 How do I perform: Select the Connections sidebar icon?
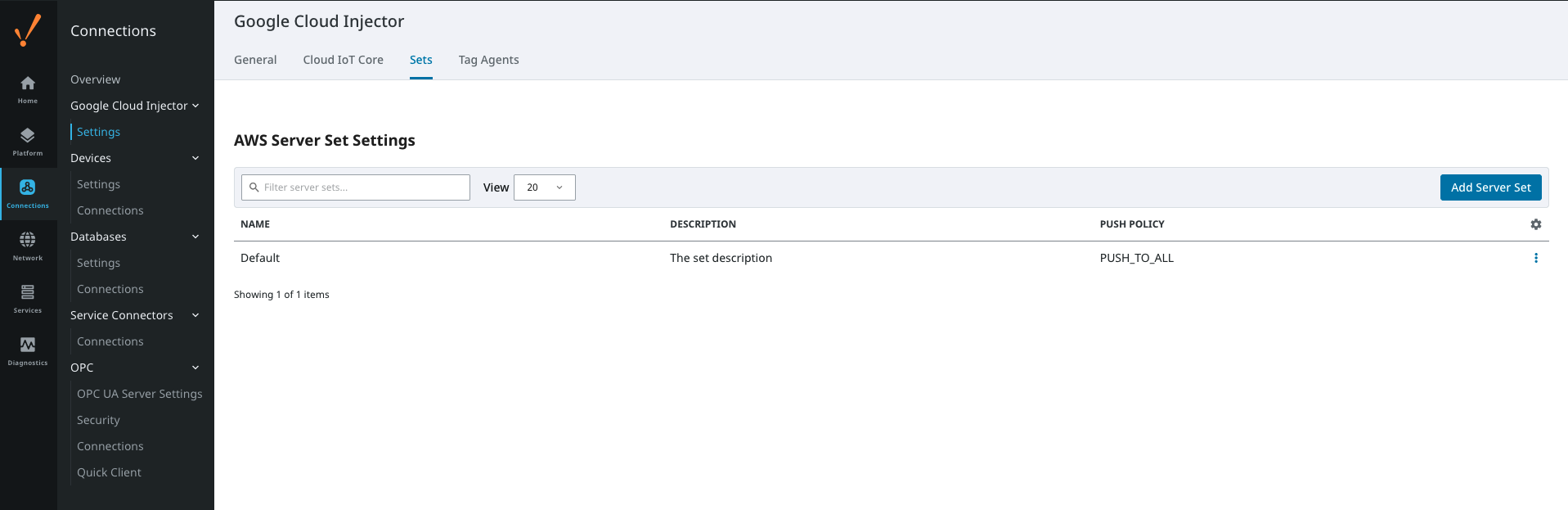point(28,194)
